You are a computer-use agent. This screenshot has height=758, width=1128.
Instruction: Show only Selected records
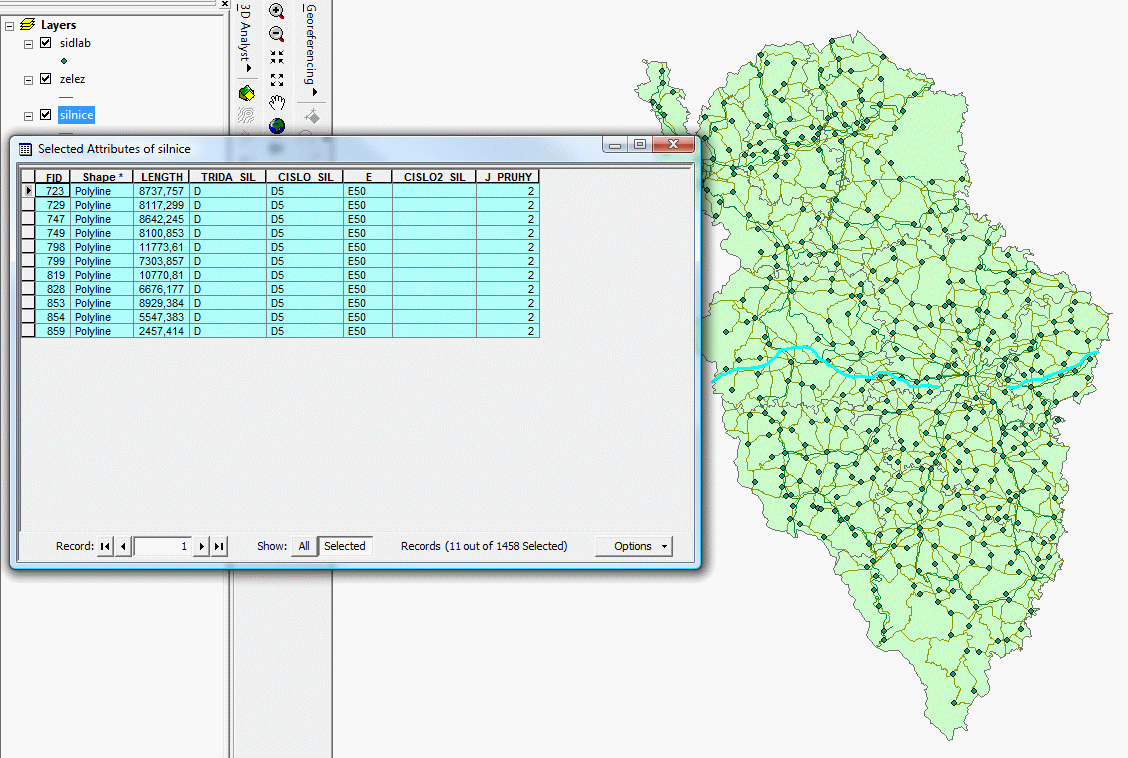tap(345, 547)
